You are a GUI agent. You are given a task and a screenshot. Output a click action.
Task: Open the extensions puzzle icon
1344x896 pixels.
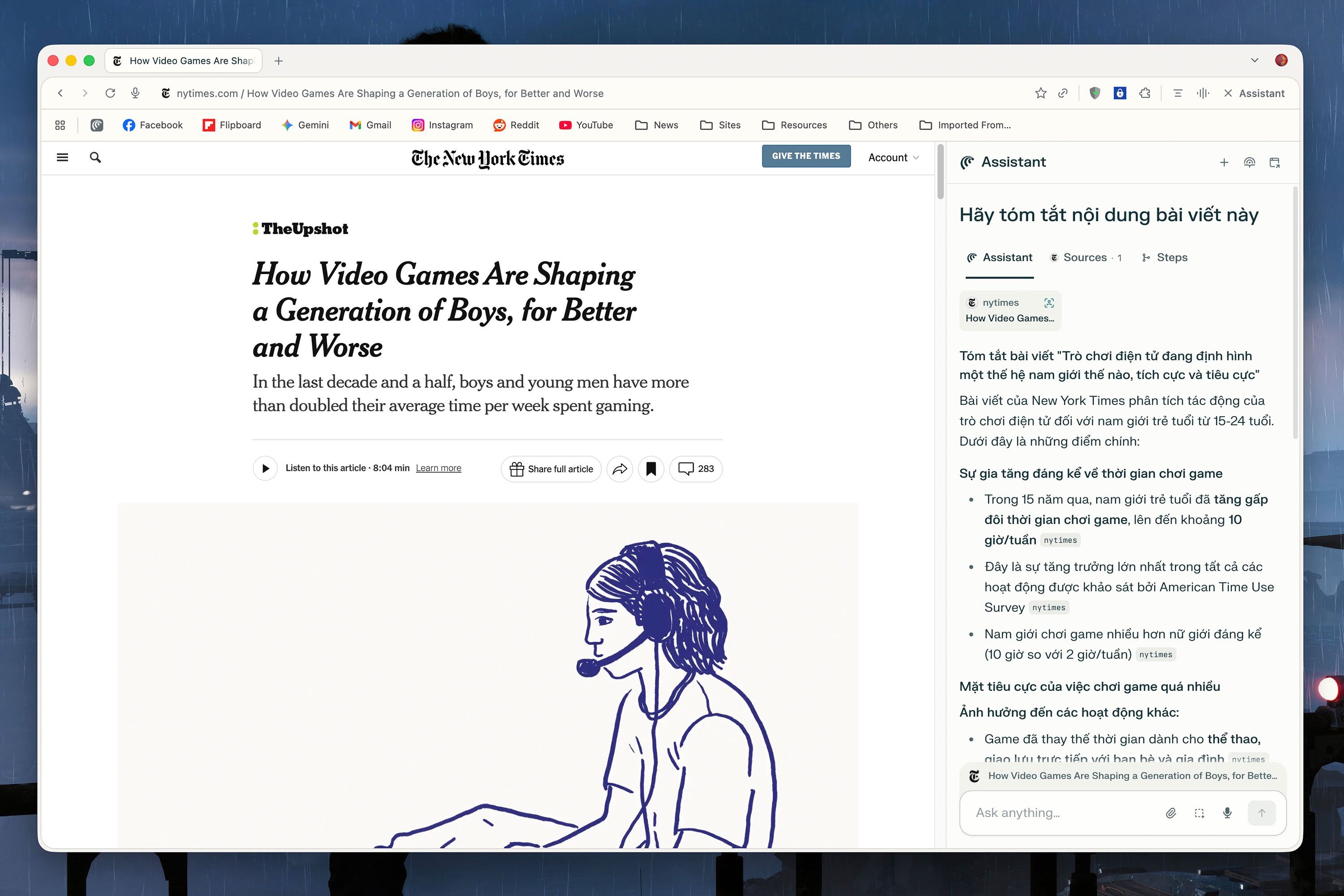coord(1145,93)
